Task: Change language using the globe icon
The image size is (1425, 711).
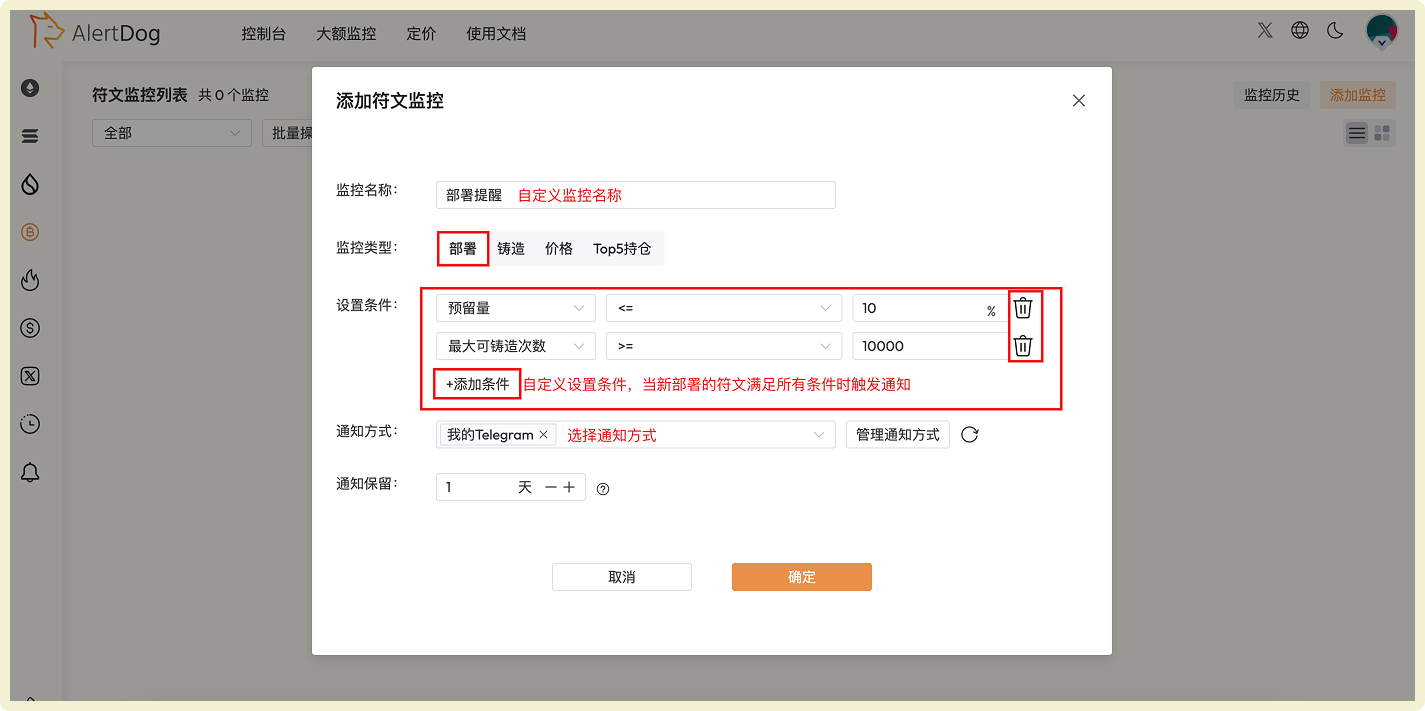Action: pyautogui.click(x=1299, y=30)
